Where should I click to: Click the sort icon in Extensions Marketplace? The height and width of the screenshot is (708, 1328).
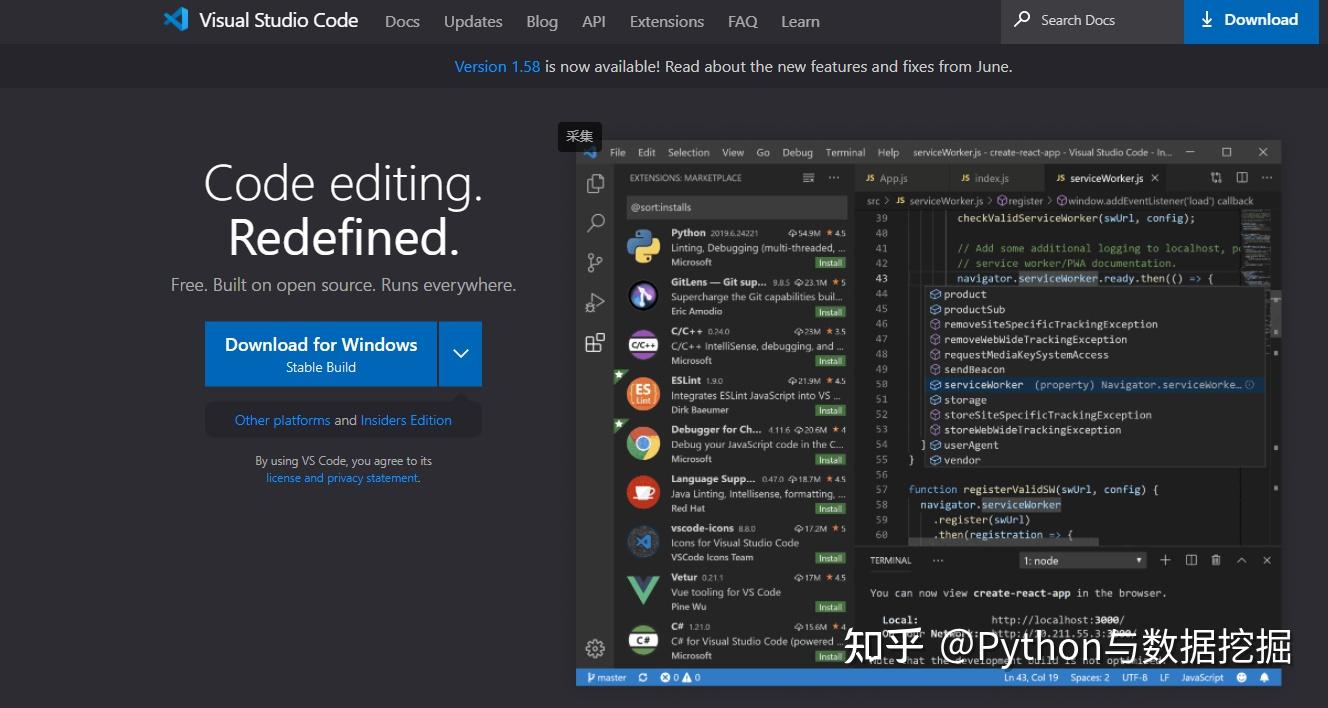(x=806, y=176)
